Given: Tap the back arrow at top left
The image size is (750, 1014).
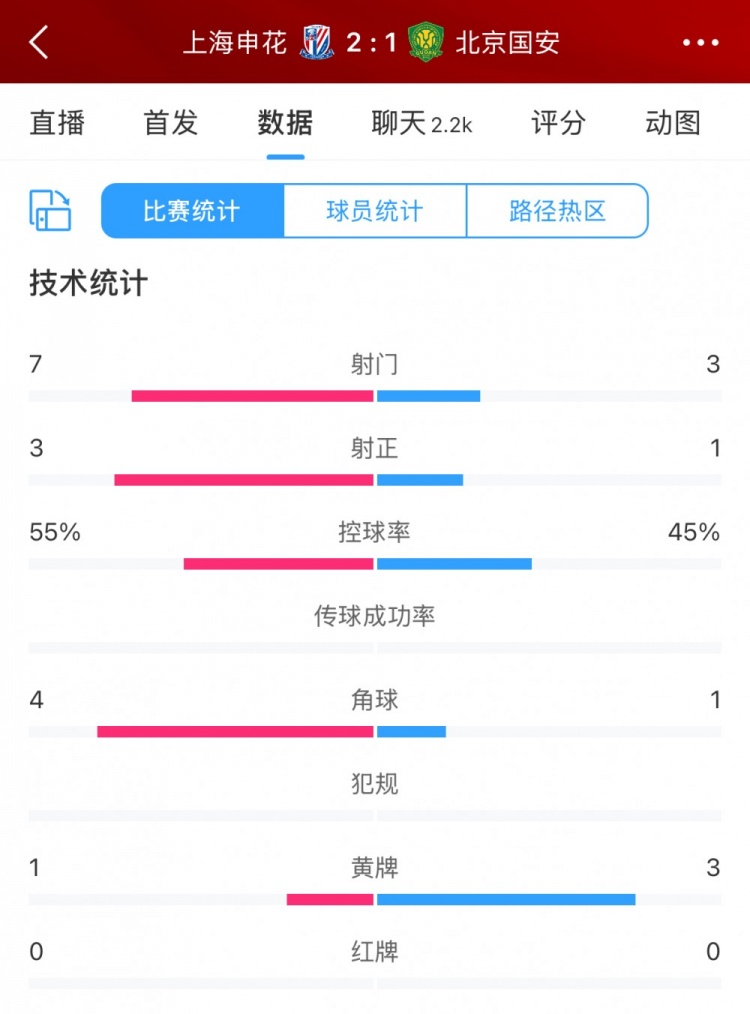Looking at the screenshot, I should coord(38,42).
